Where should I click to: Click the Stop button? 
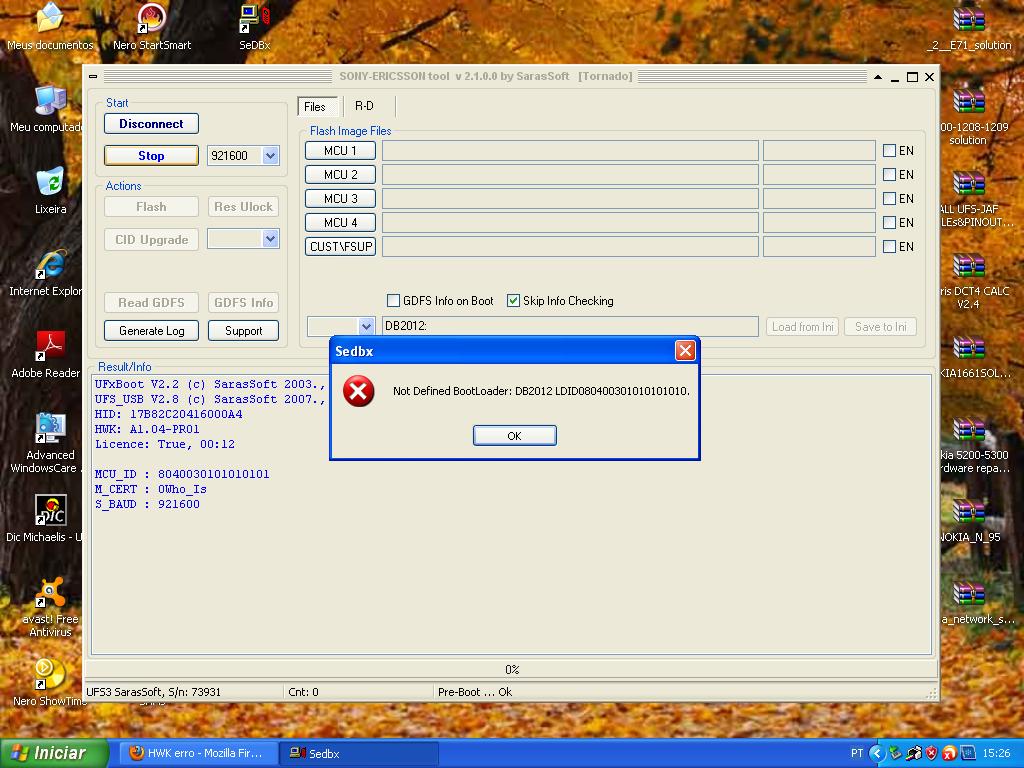pos(152,155)
